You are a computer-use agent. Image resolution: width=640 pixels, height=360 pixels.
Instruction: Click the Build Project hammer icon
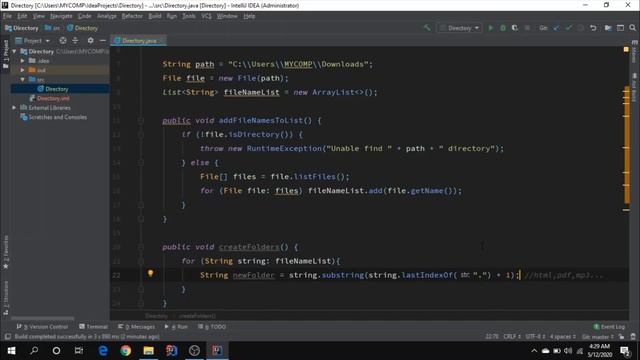427,28
